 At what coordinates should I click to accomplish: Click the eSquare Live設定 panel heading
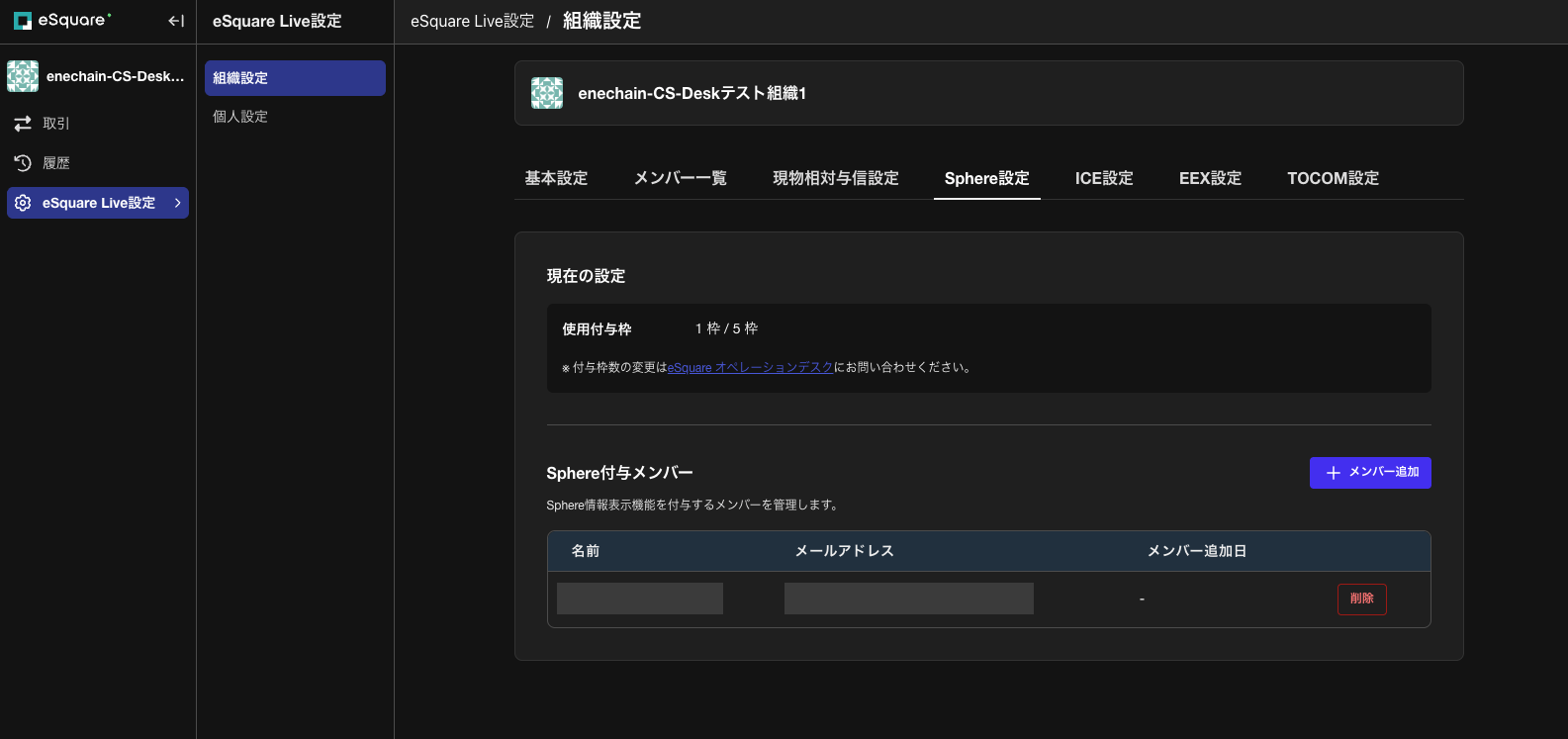(x=277, y=21)
